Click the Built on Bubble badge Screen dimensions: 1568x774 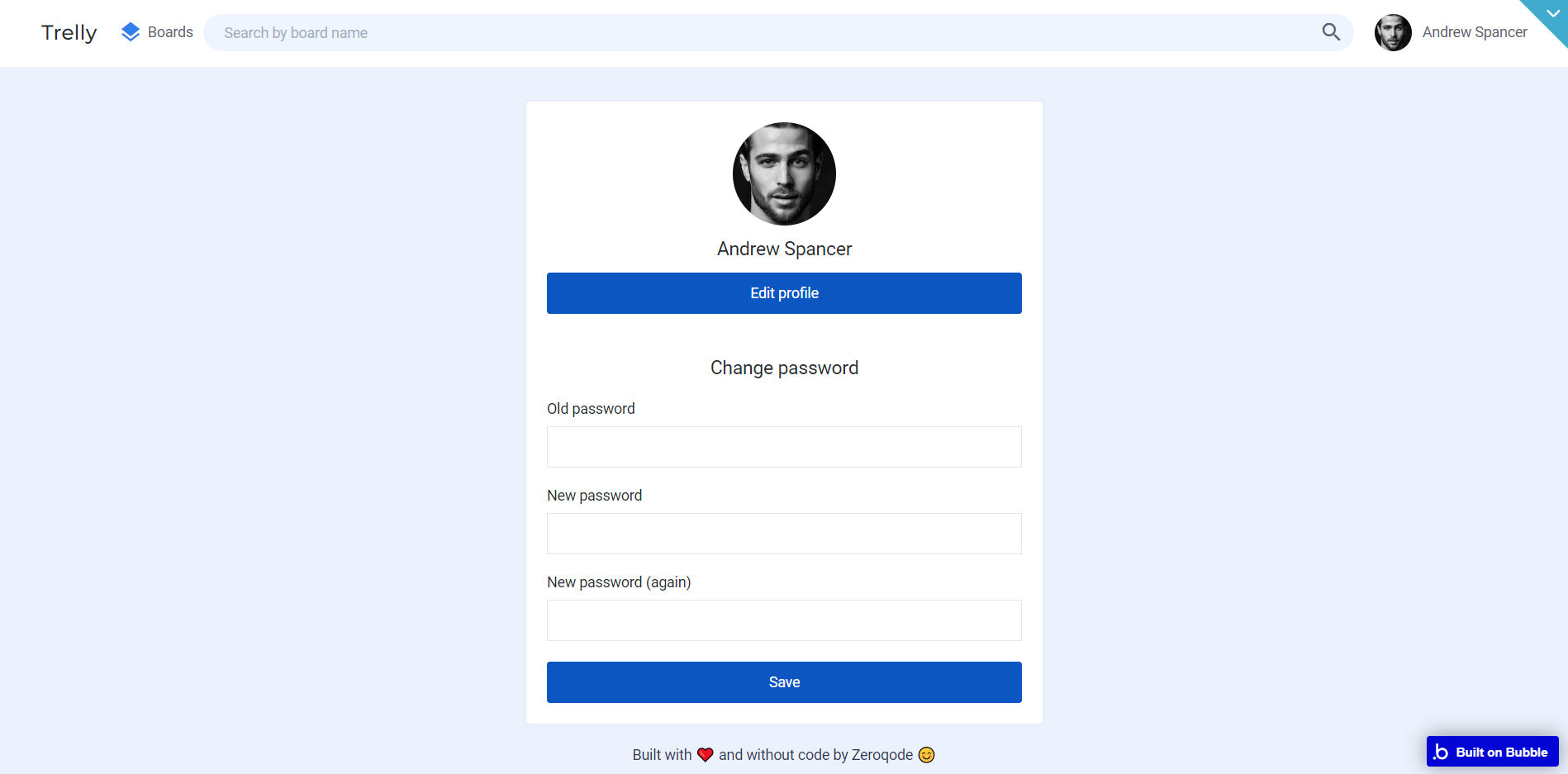pos(1492,752)
